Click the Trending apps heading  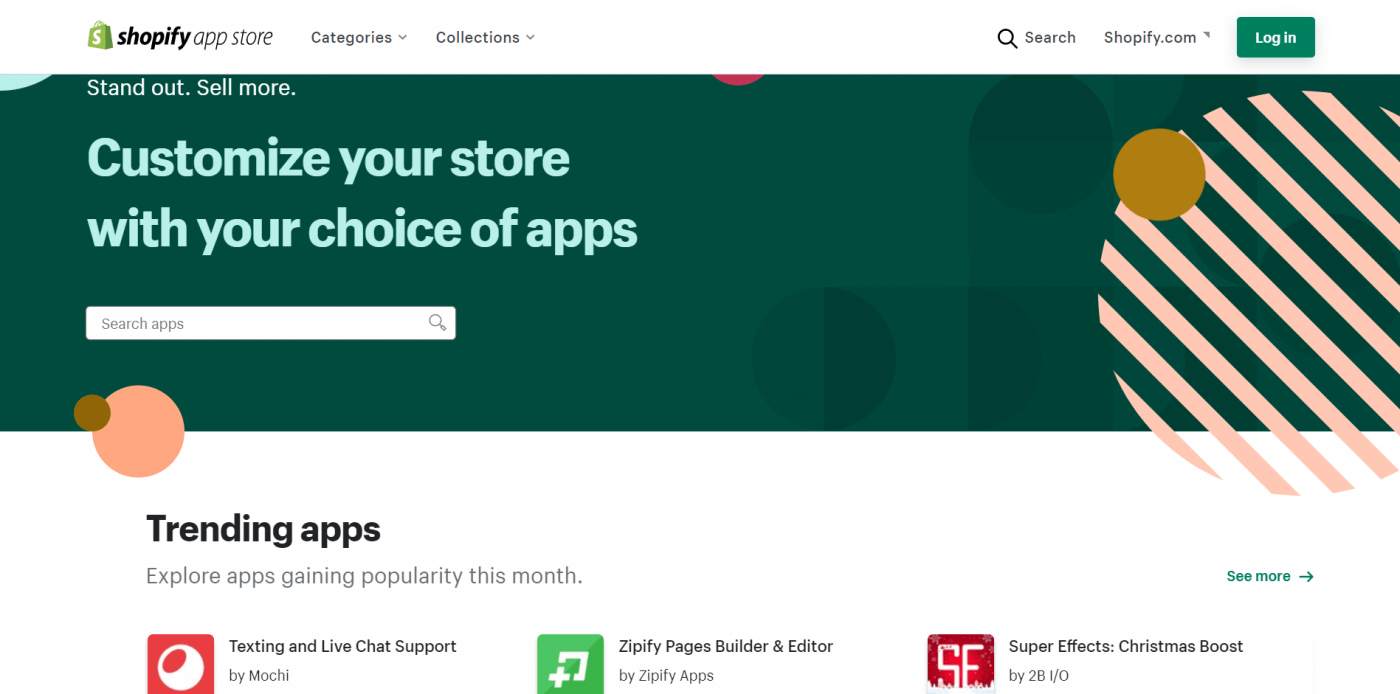263,528
